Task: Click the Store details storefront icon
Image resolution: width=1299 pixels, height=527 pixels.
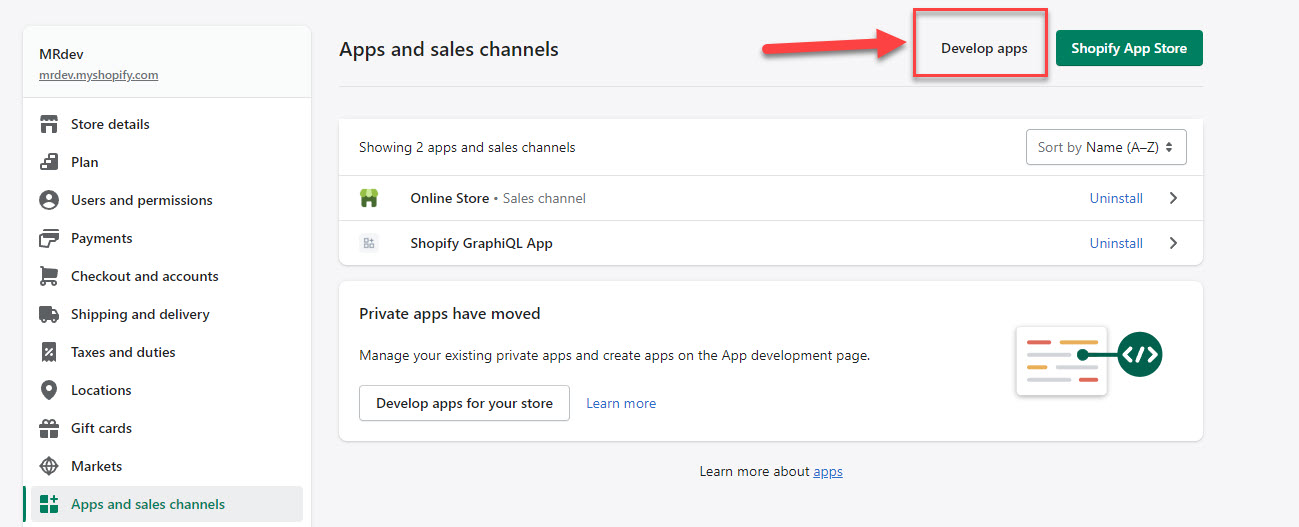Action: tap(49, 124)
